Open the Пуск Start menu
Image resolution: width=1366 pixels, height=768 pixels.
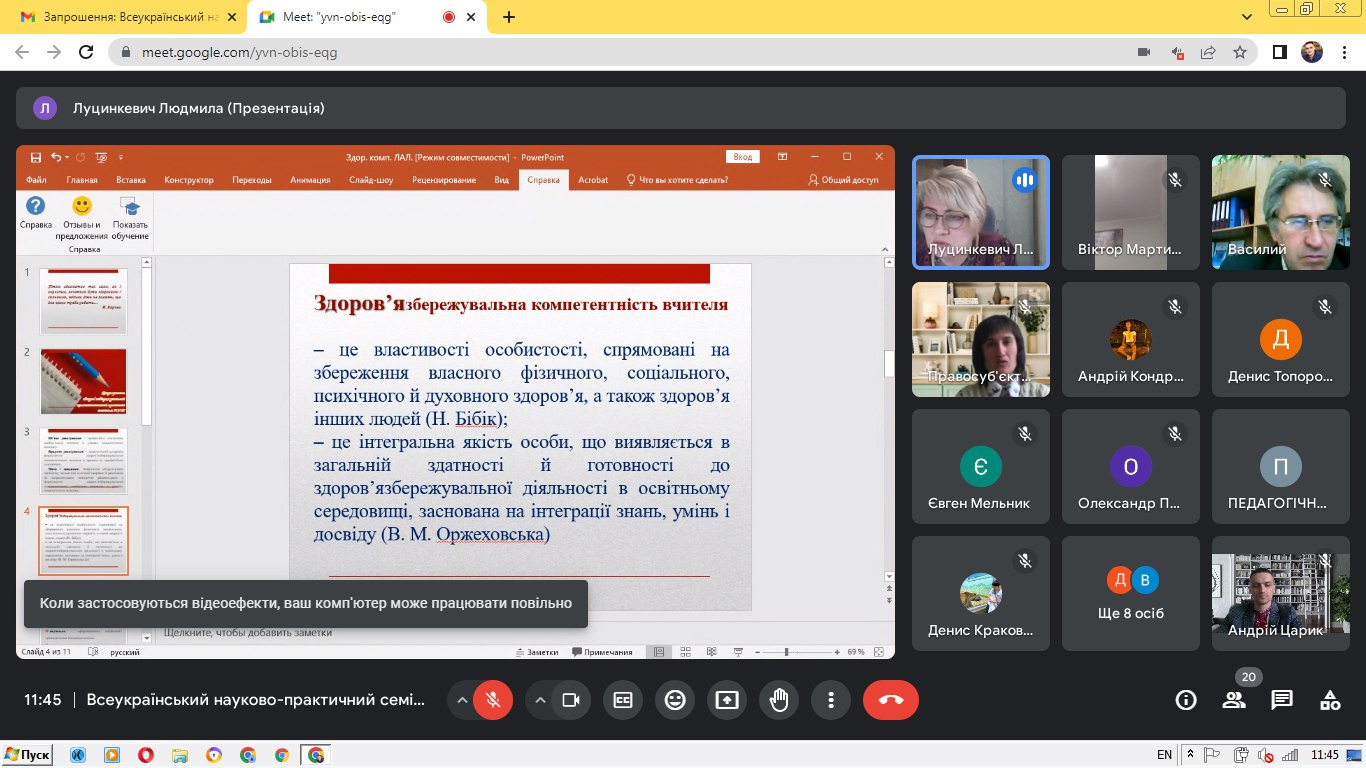click(27, 755)
